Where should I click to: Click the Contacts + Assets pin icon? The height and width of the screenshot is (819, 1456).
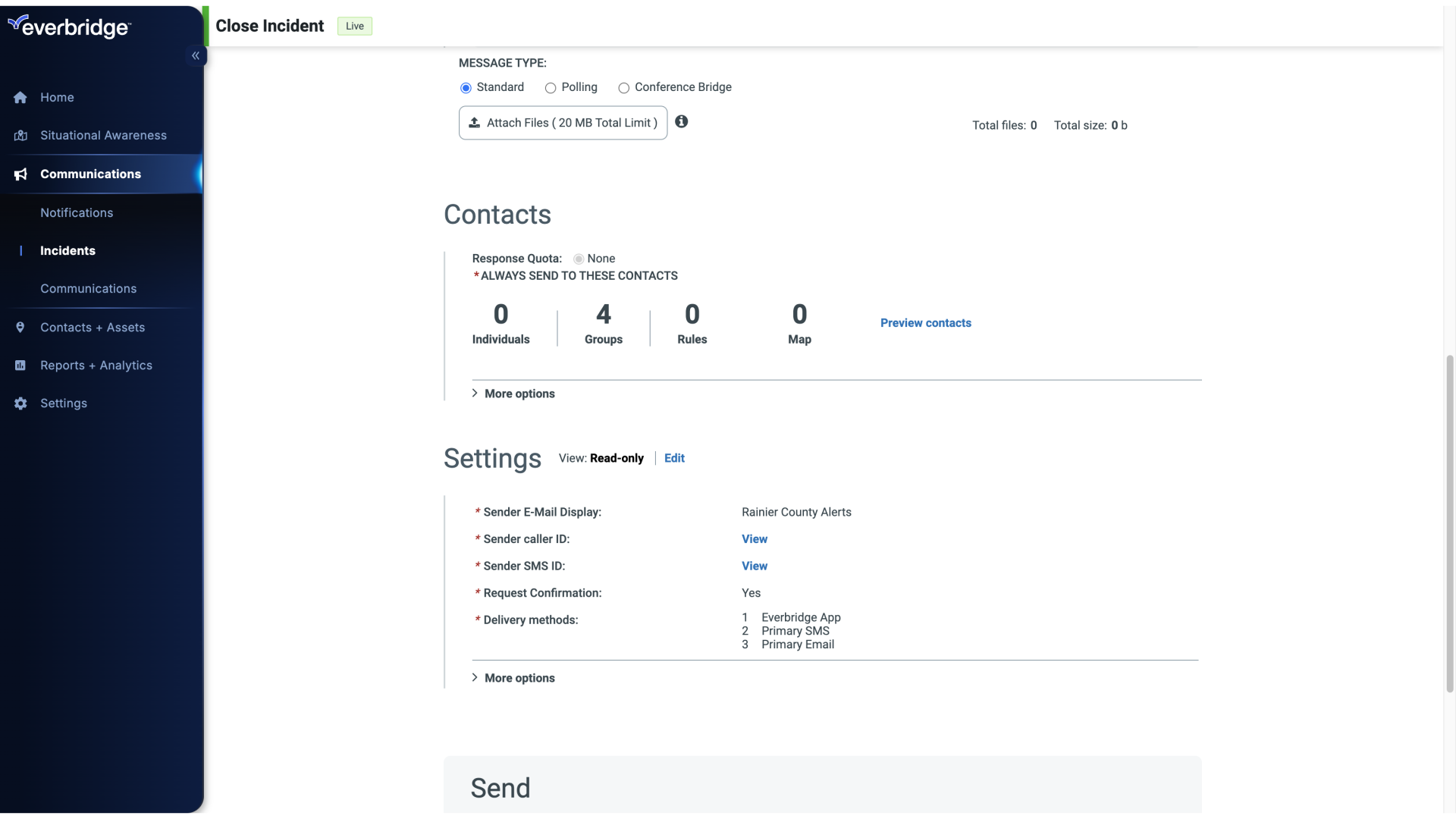coord(20,328)
